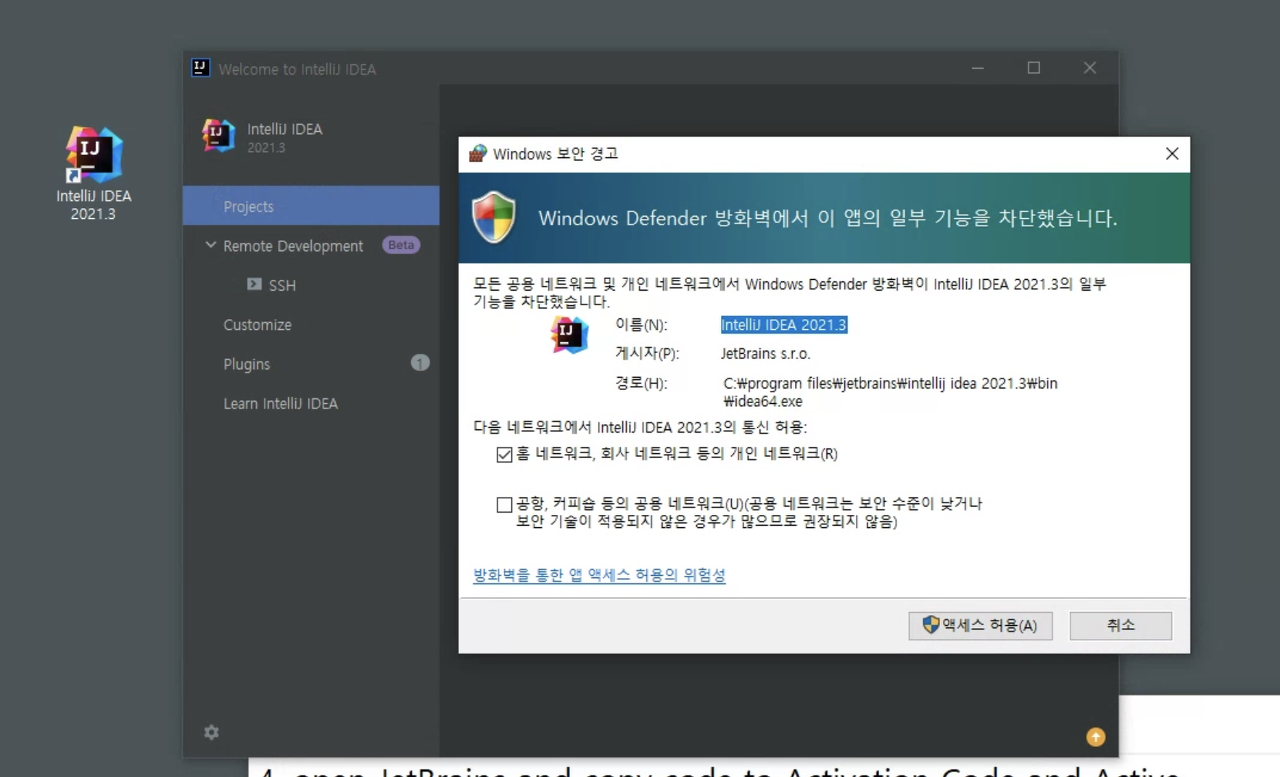Click the IntelliJ IDEA logo in welcome sidebar
The width and height of the screenshot is (1280, 777).
[x=218, y=136]
